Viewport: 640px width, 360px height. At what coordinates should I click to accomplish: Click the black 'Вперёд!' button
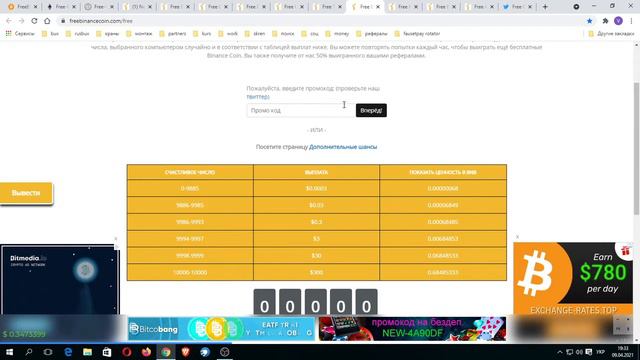click(371, 110)
